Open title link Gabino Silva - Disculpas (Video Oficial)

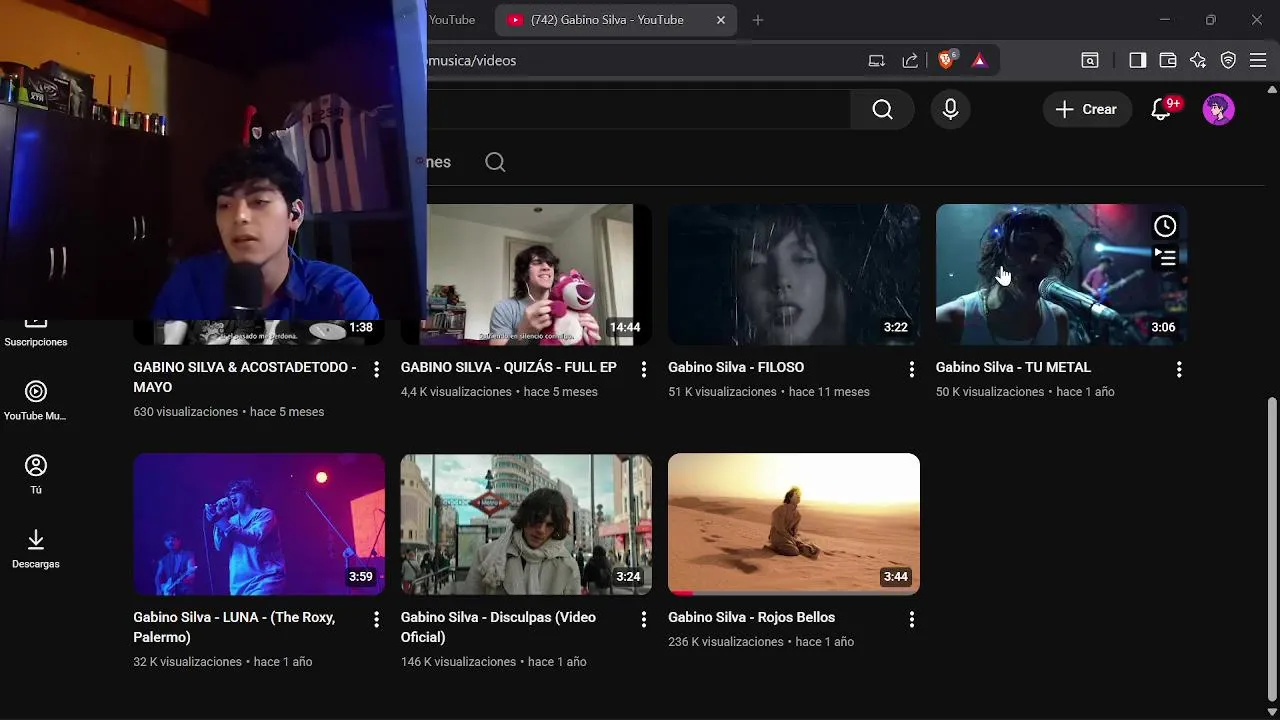[498, 627]
